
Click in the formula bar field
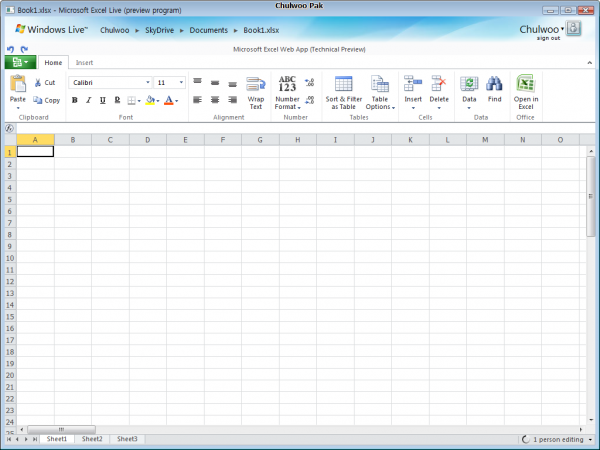305,128
